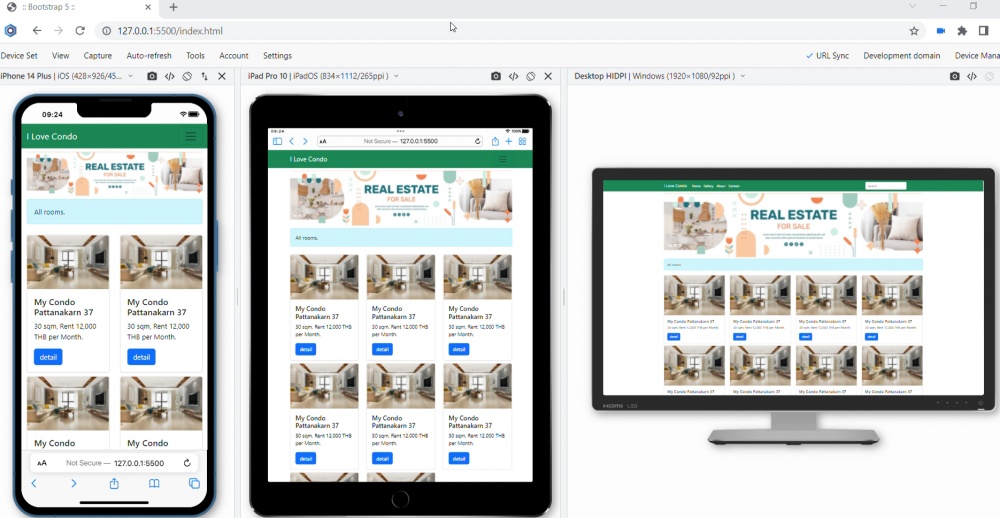The image size is (1000, 518).
Task: Expand the iPhone 14 Plus device dropdown arrow
Action: [x=131, y=76]
